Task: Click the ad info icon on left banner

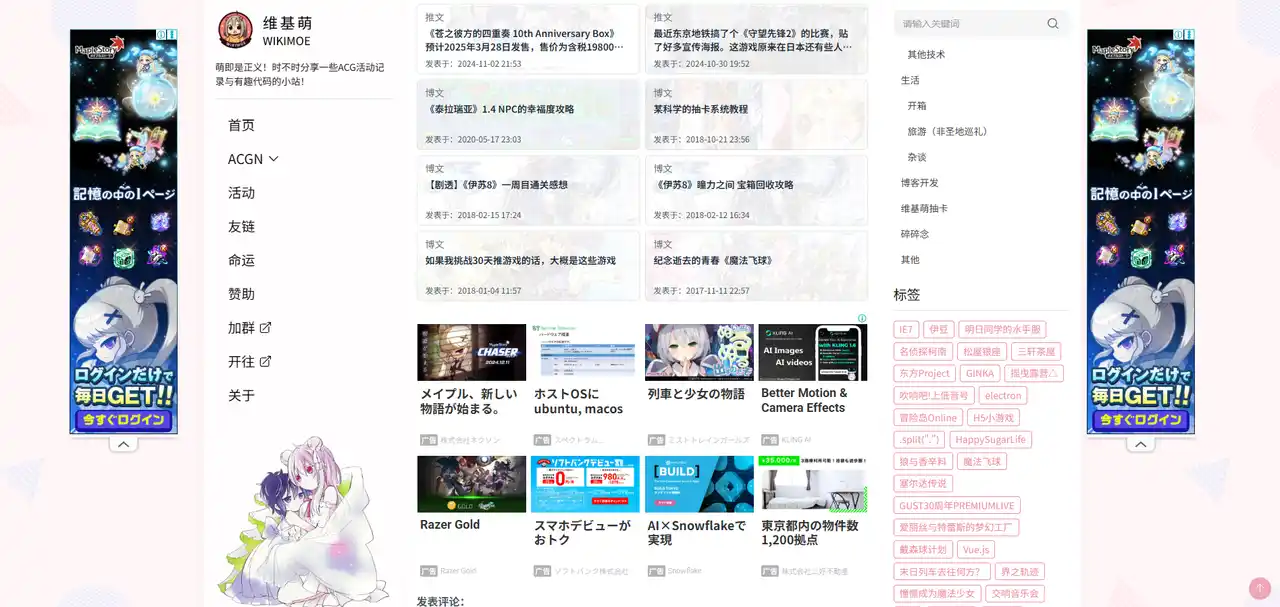Action: click(172, 35)
